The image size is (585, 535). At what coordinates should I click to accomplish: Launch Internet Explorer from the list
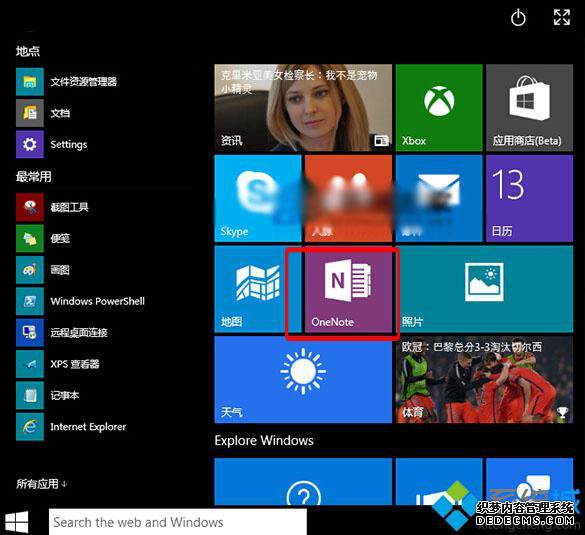pyautogui.click(x=71, y=426)
